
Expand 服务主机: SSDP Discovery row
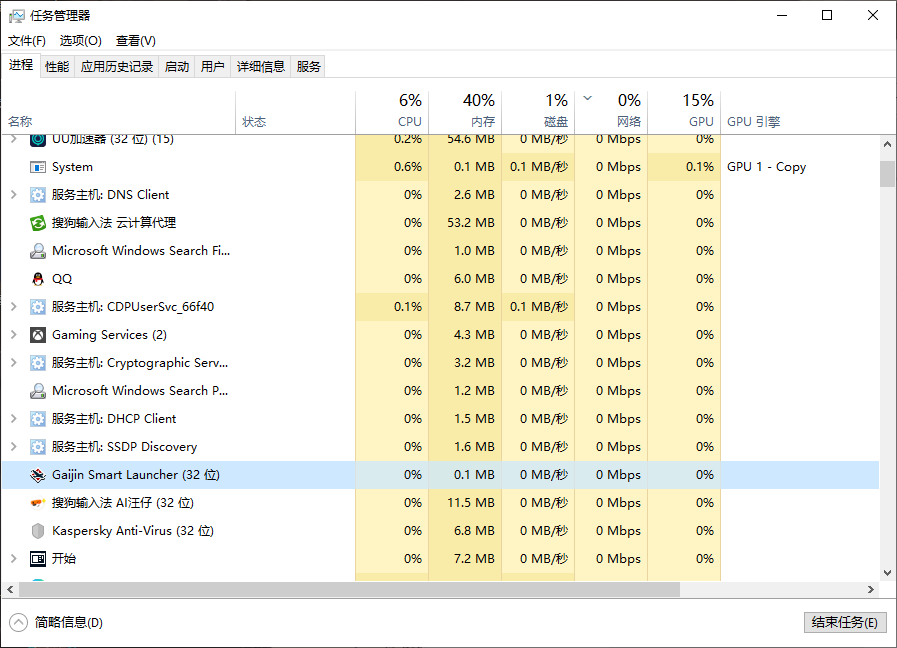pos(14,447)
